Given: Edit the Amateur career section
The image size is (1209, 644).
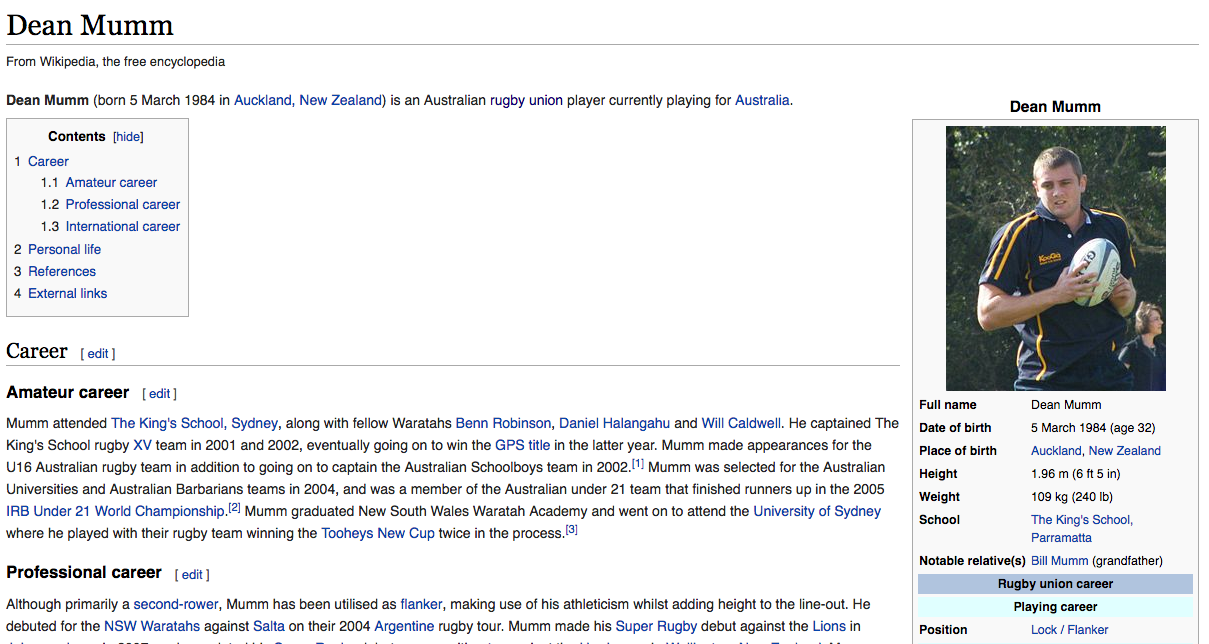Looking at the screenshot, I should (x=160, y=394).
